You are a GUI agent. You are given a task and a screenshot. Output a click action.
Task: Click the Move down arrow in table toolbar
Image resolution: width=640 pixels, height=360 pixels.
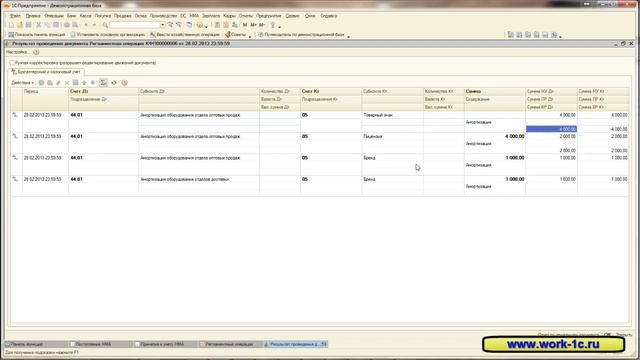click(x=93, y=83)
